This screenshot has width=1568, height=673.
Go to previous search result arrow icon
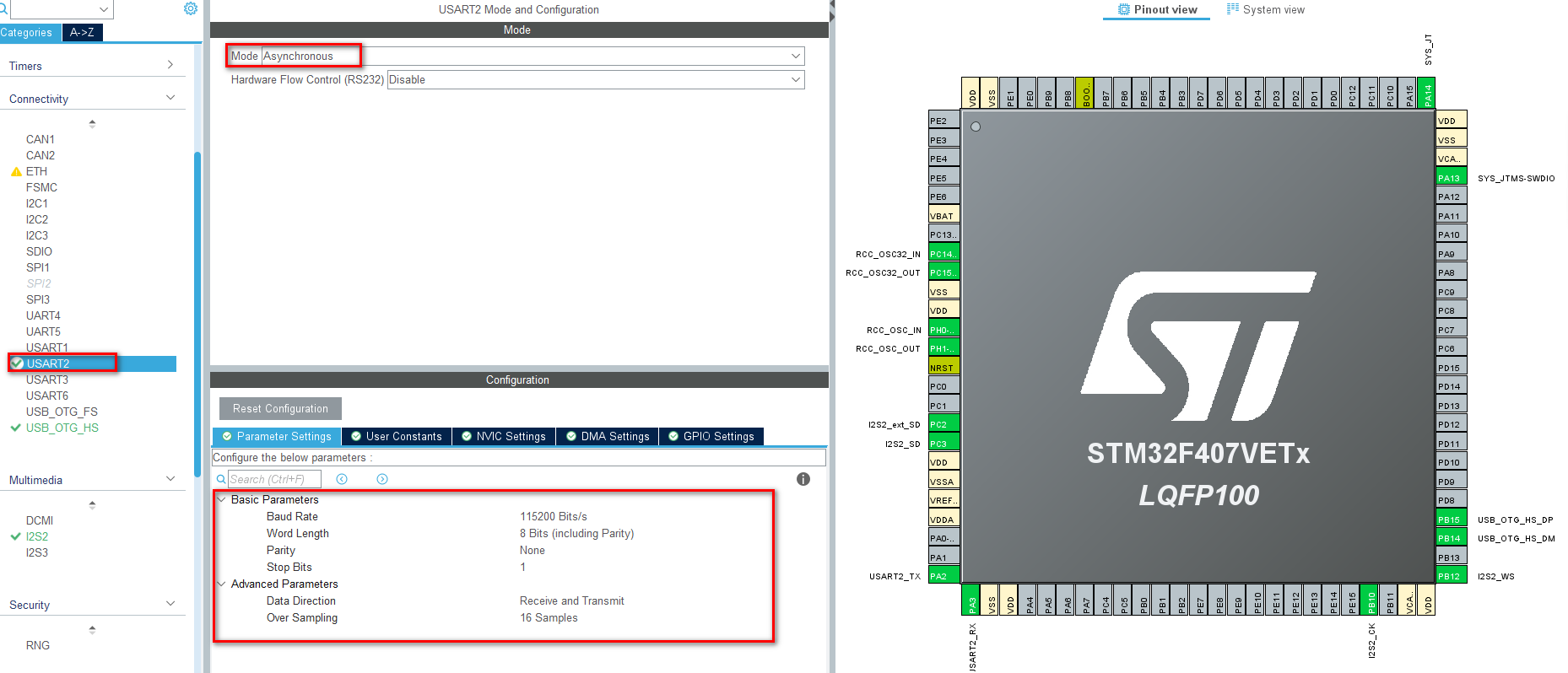tap(342, 479)
